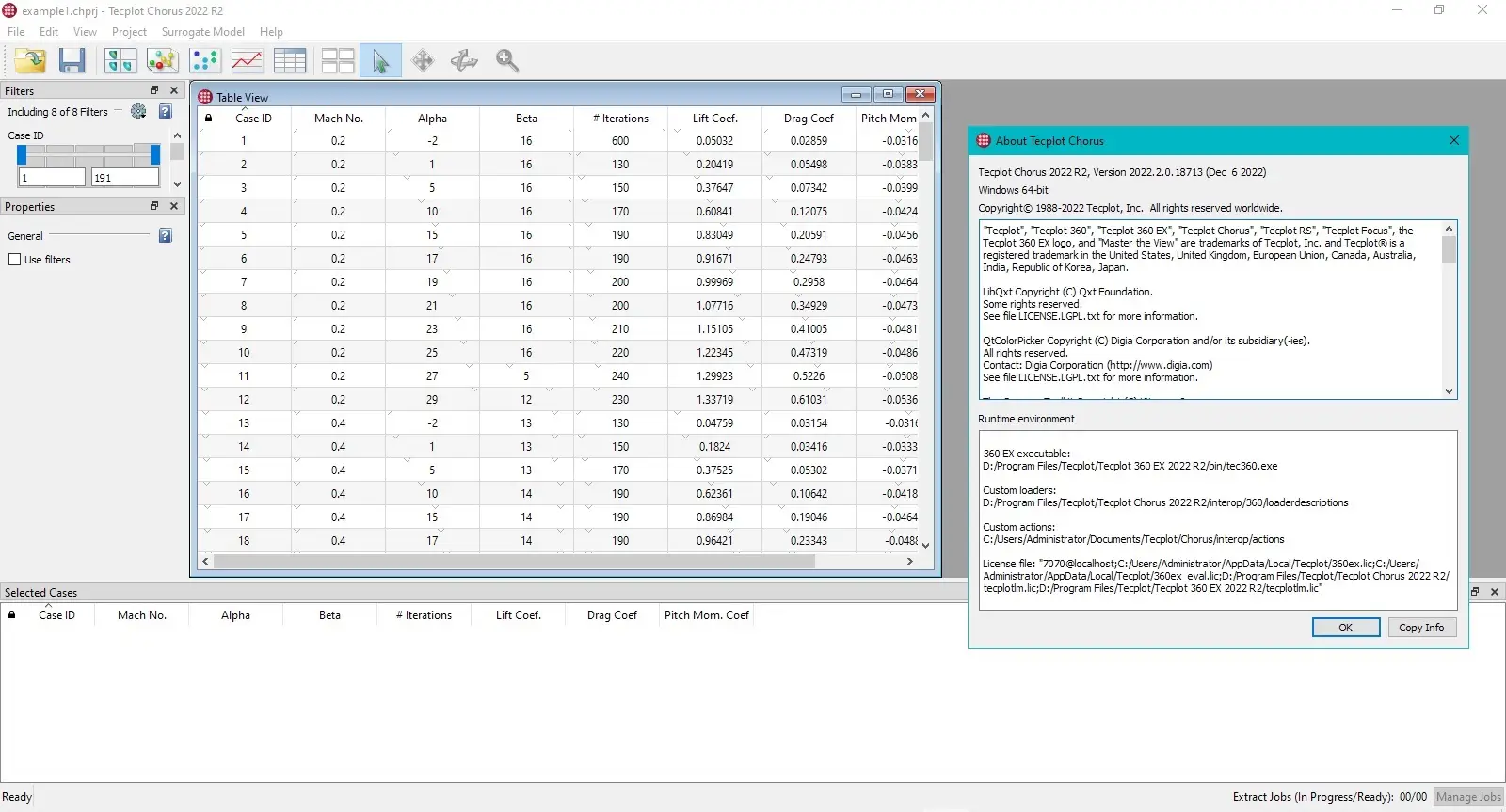1506x812 pixels.
Task: Open the File menu
Action: (16, 31)
